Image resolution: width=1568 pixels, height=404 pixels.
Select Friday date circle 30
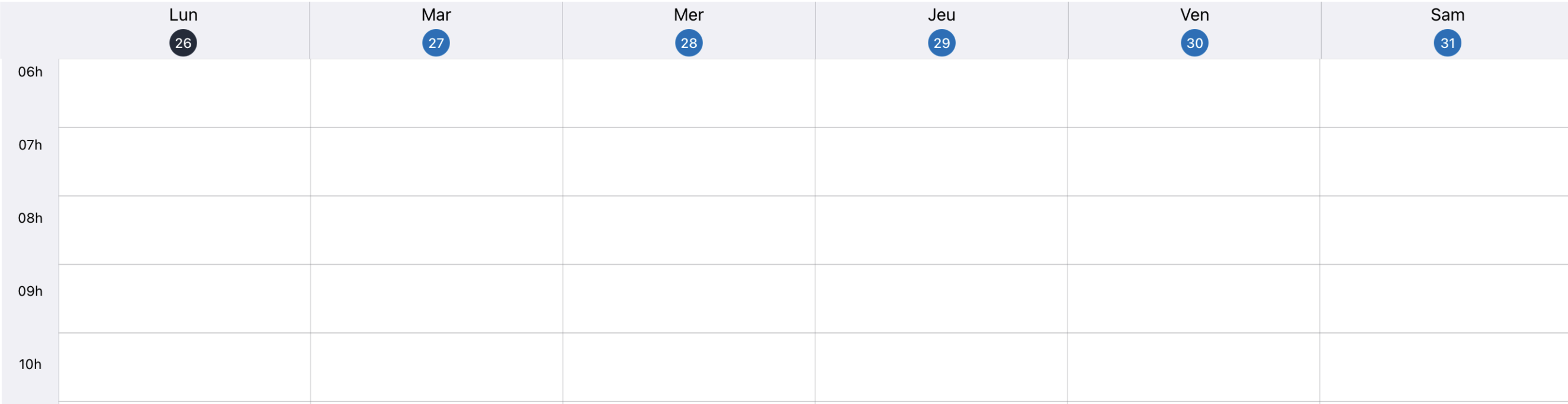[1194, 43]
